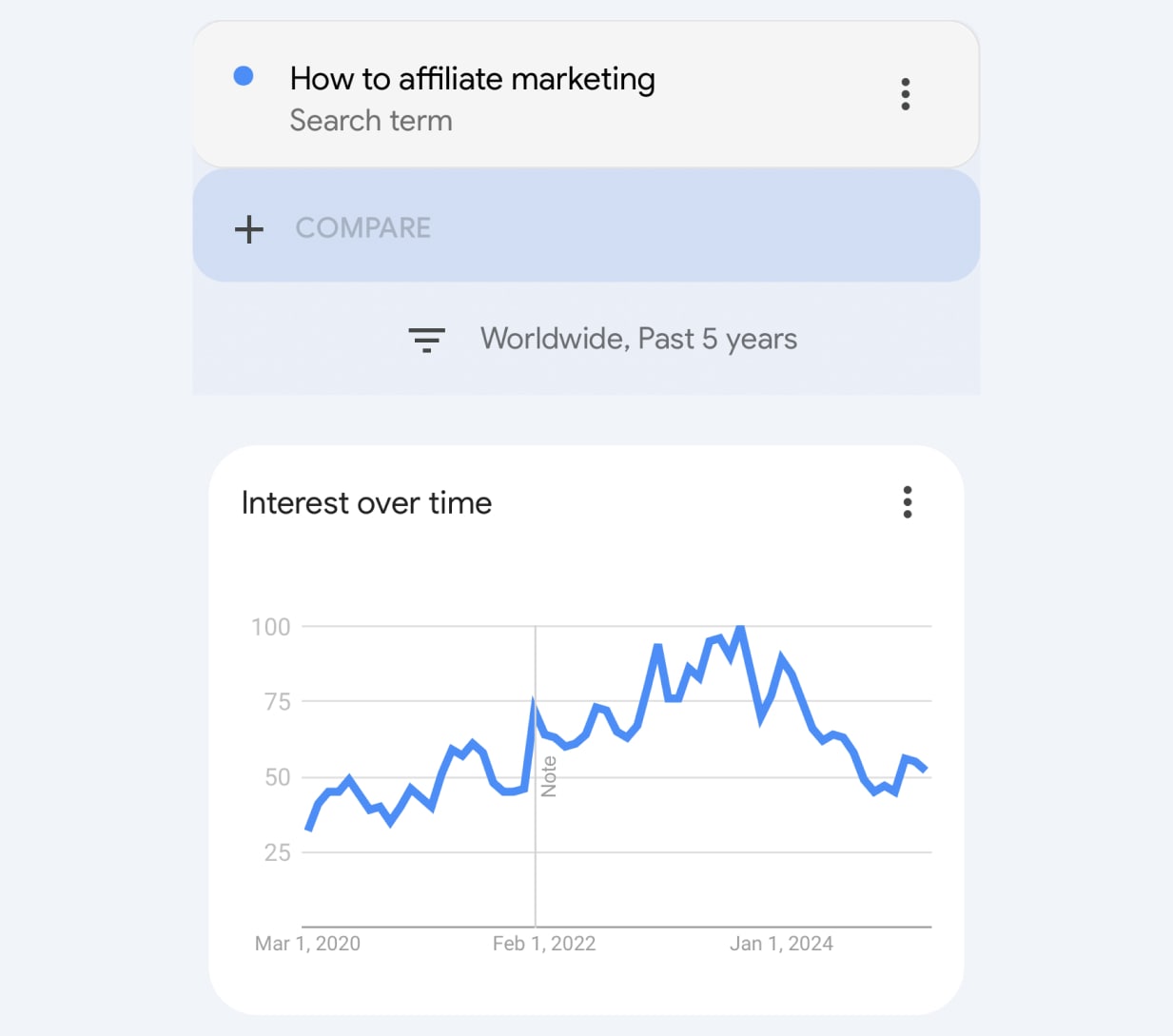The height and width of the screenshot is (1036, 1173).
Task: Click the Note marker on the chart
Action: 550,775
